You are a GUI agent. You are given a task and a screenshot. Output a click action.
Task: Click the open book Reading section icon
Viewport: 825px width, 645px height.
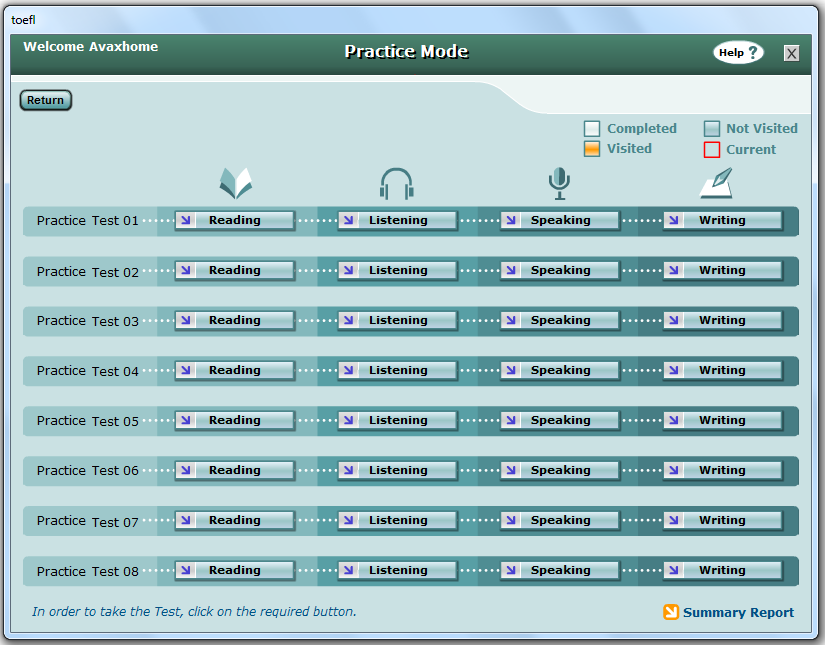coord(236,184)
